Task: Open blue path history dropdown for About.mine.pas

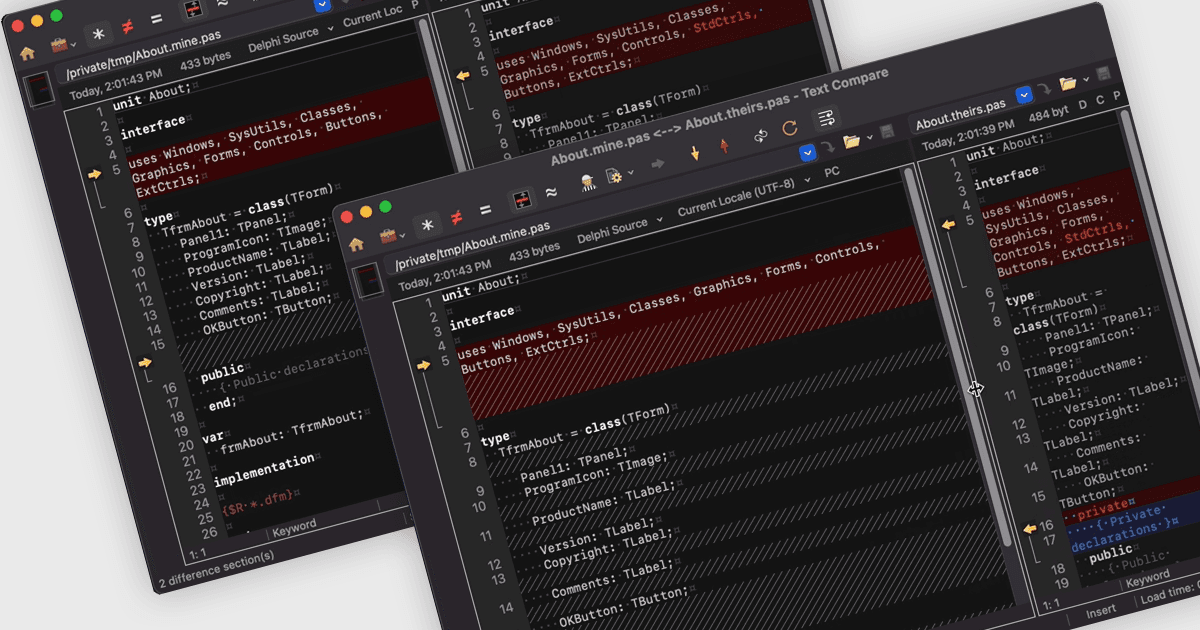Action: (x=808, y=153)
